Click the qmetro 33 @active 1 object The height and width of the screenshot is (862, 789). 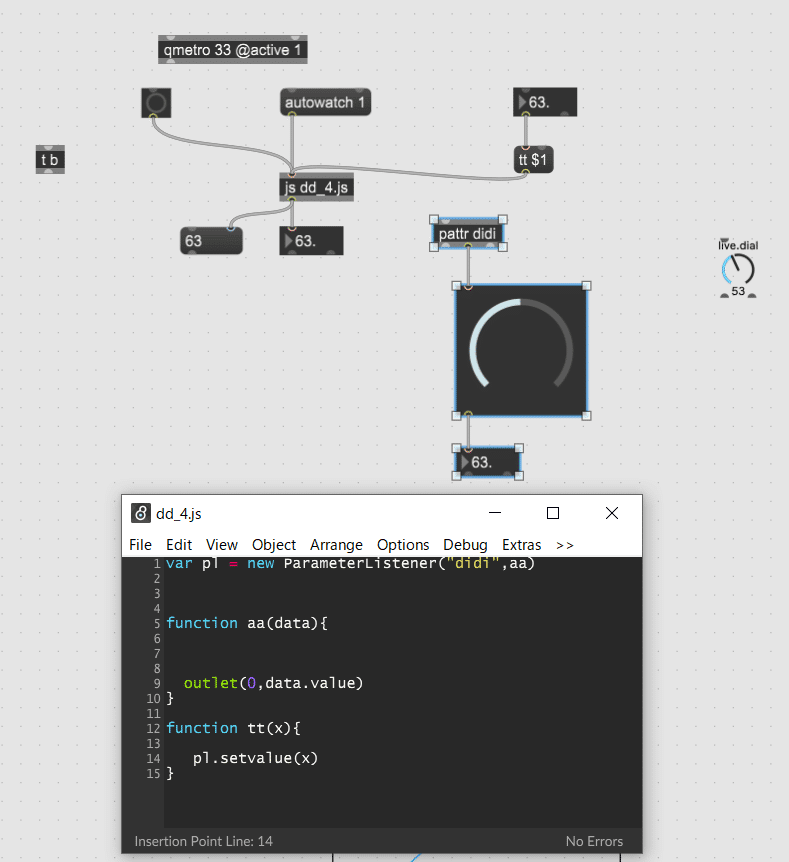[x=233, y=49]
